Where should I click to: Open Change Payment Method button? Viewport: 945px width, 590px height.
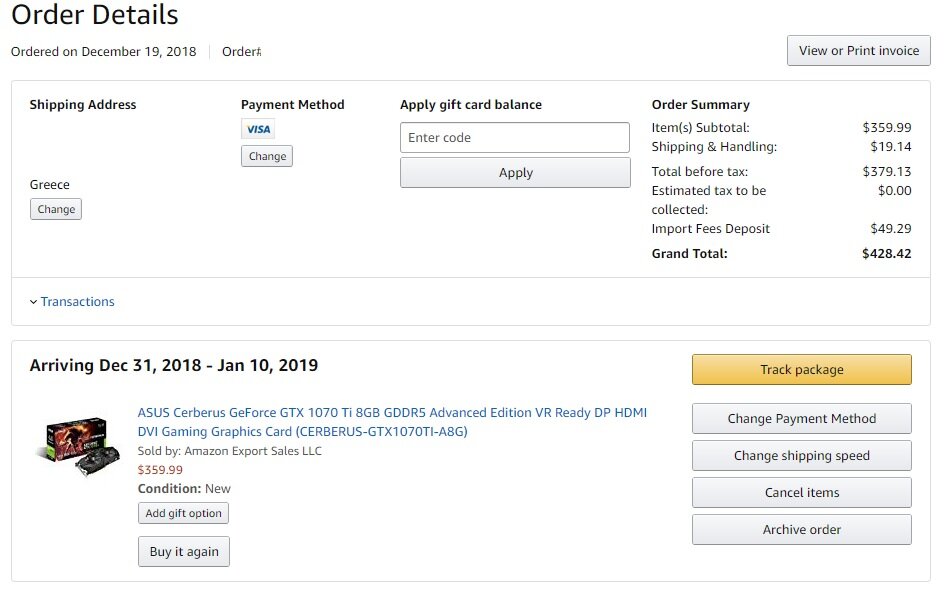tap(802, 419)
